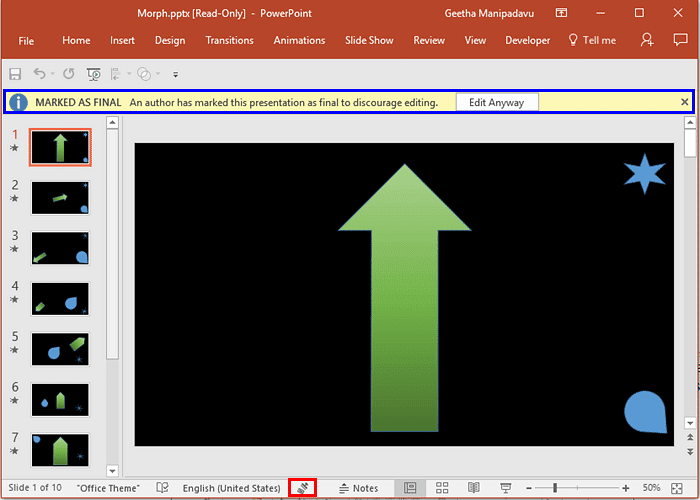The height and width of the screenshot is (500, 700).
Task: Click the Marked as Final status bar icon
Action: (303, 488)
